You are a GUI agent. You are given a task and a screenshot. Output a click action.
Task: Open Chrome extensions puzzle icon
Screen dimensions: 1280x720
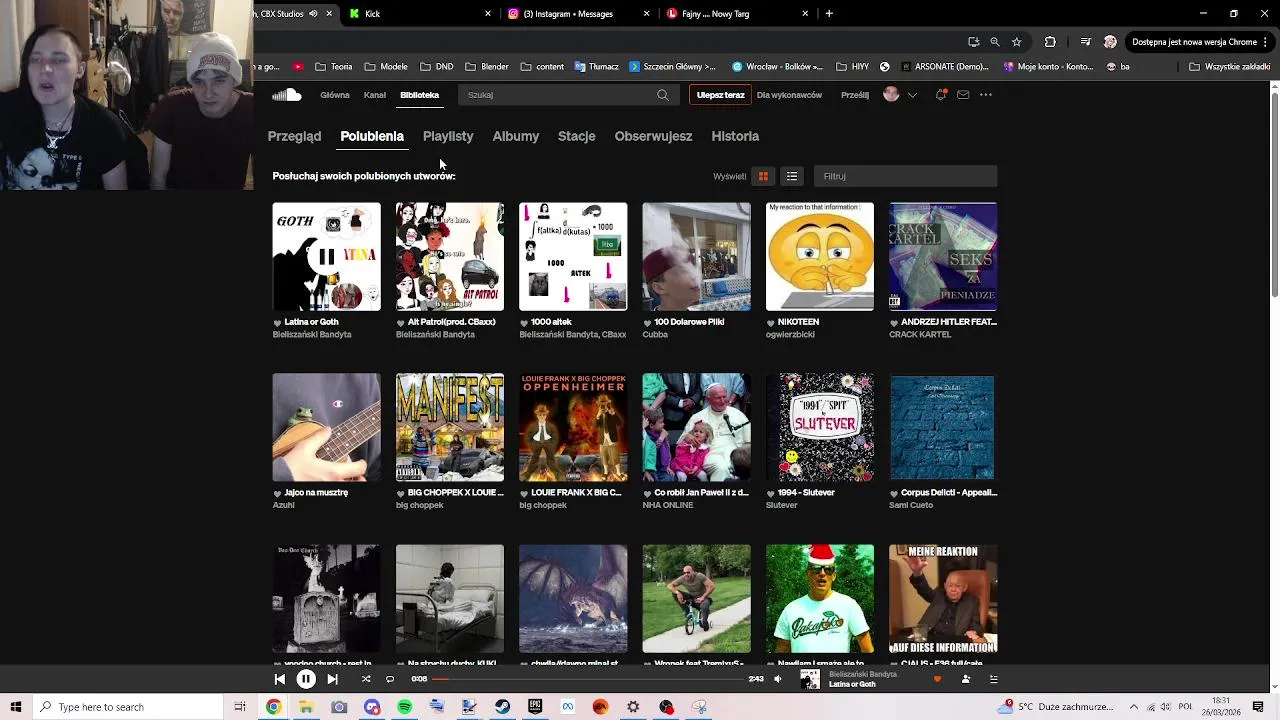pyautogui.click(x=1050, y=42)
